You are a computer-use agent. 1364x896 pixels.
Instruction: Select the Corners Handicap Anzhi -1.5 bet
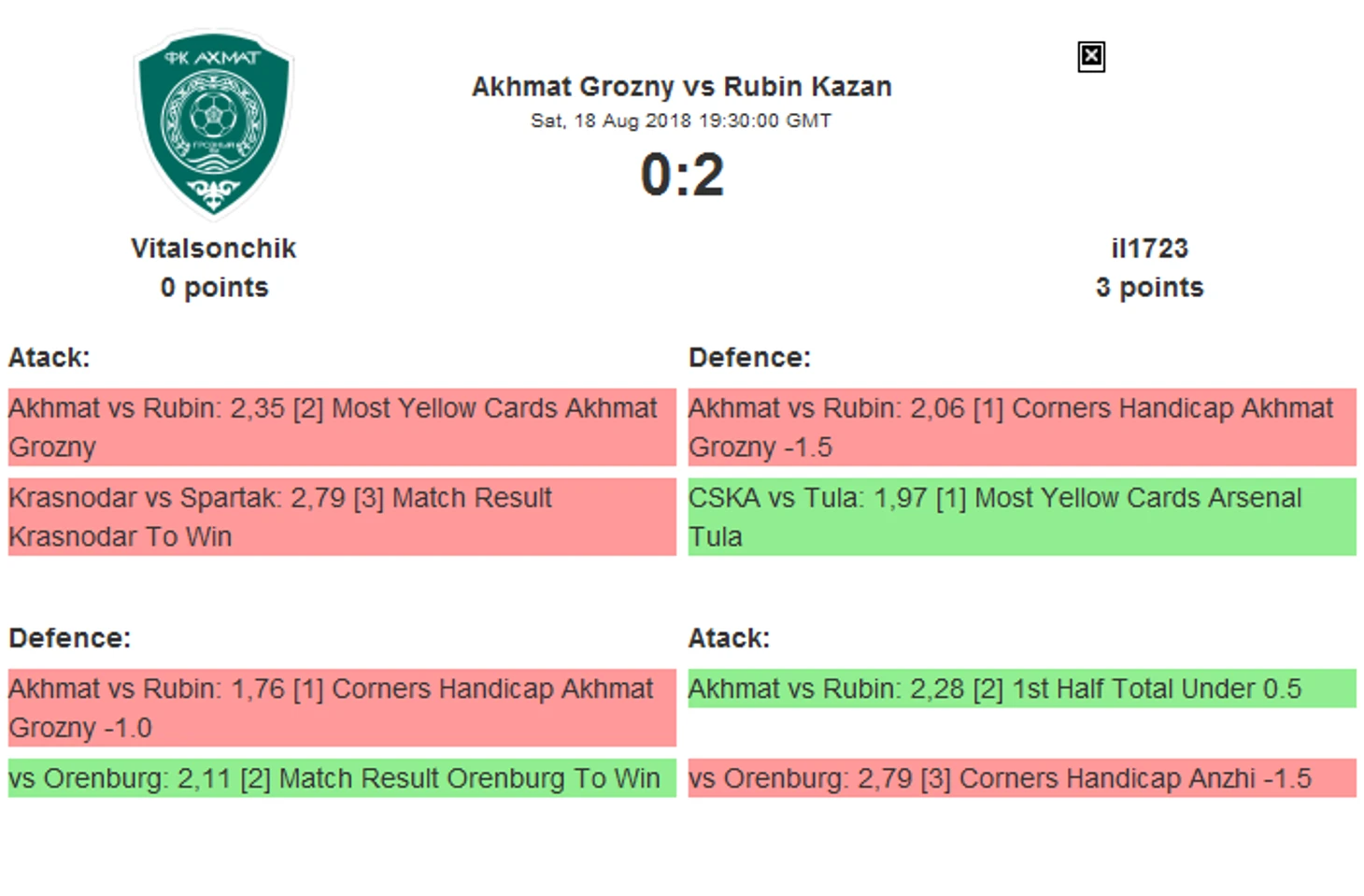coord(1022,778)
